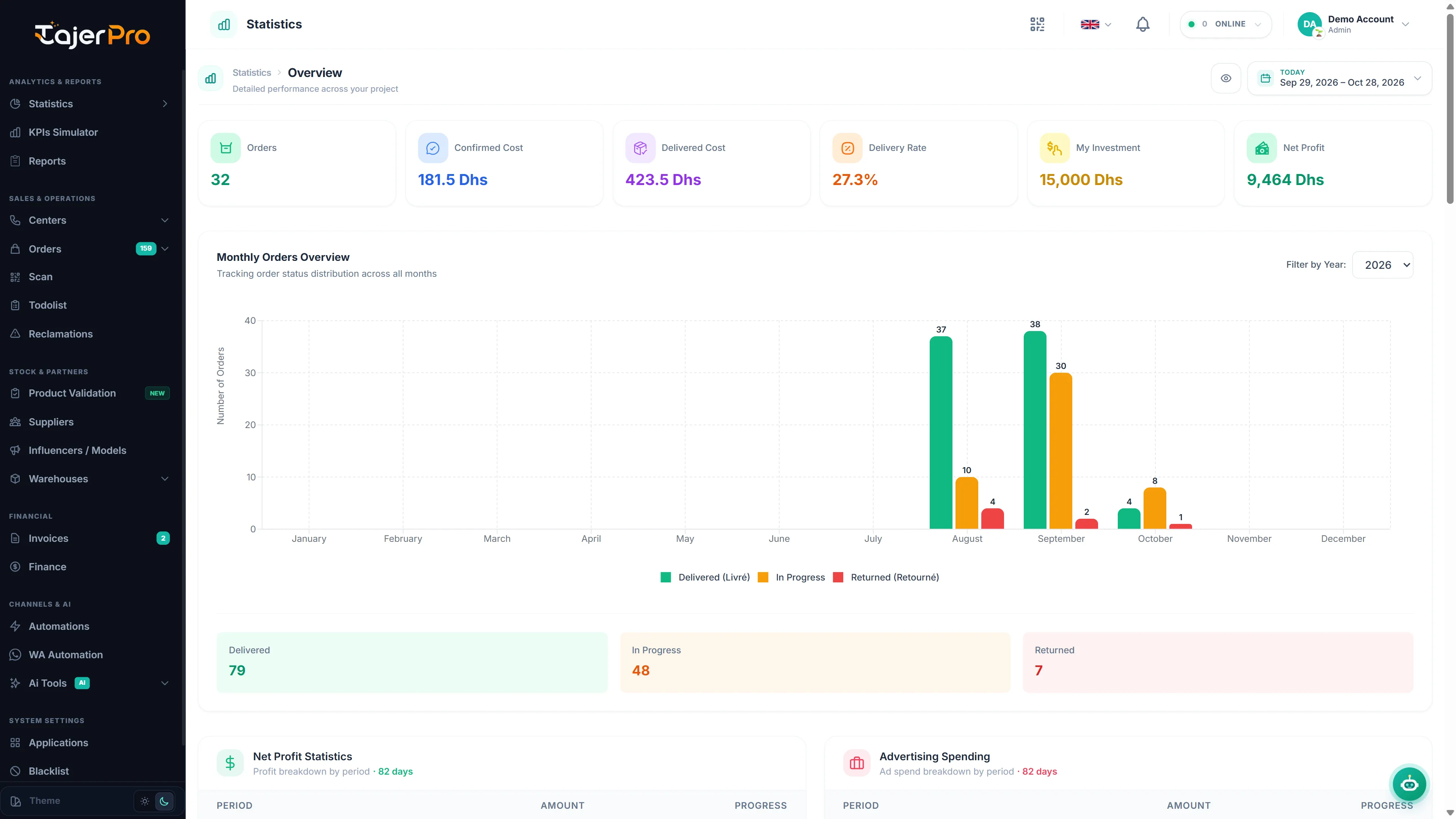Click the Statistics chart icon in header
Image resolution: width=1456 pixels, height=819 pixels.
click(224, 24)
